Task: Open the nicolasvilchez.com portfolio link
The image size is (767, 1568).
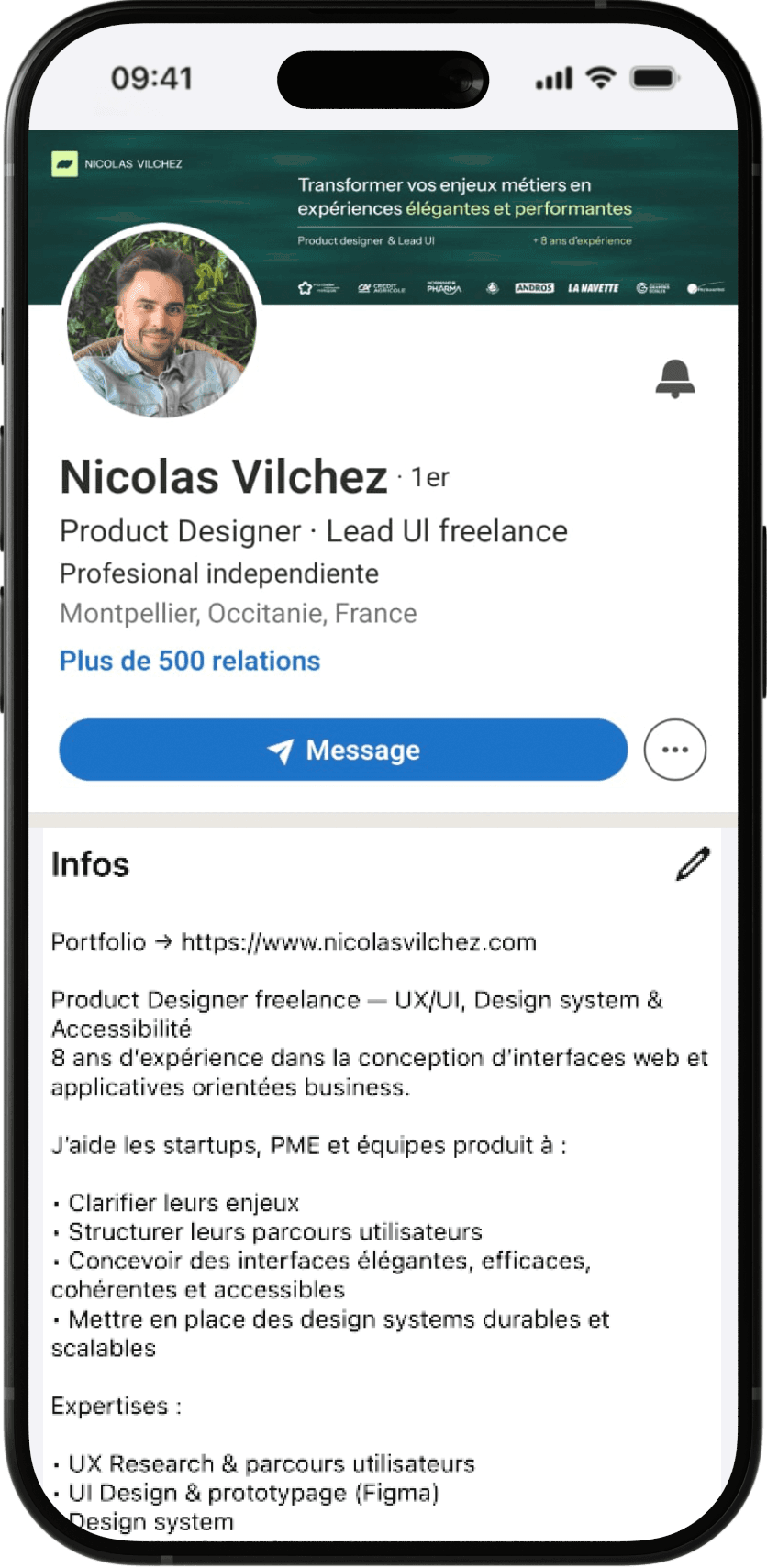Action: pos(359,942)
